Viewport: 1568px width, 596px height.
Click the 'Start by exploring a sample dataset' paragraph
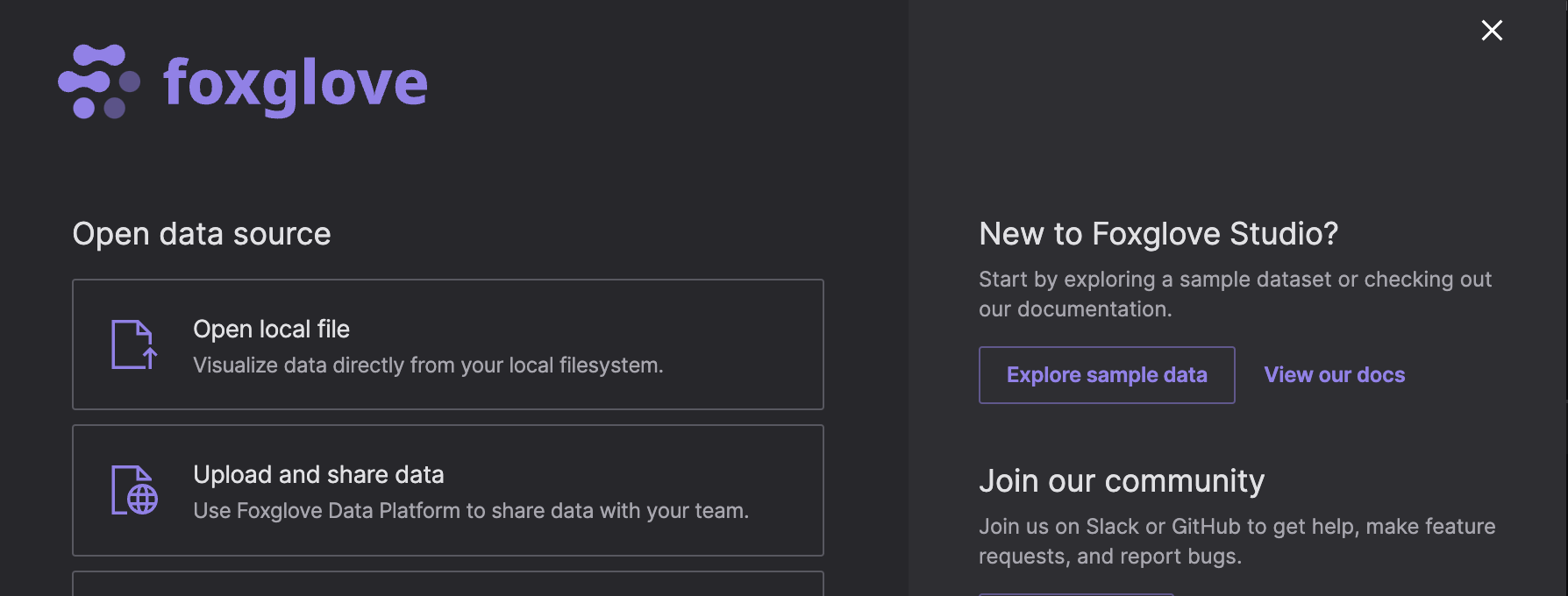click(x=1234, y=294)
